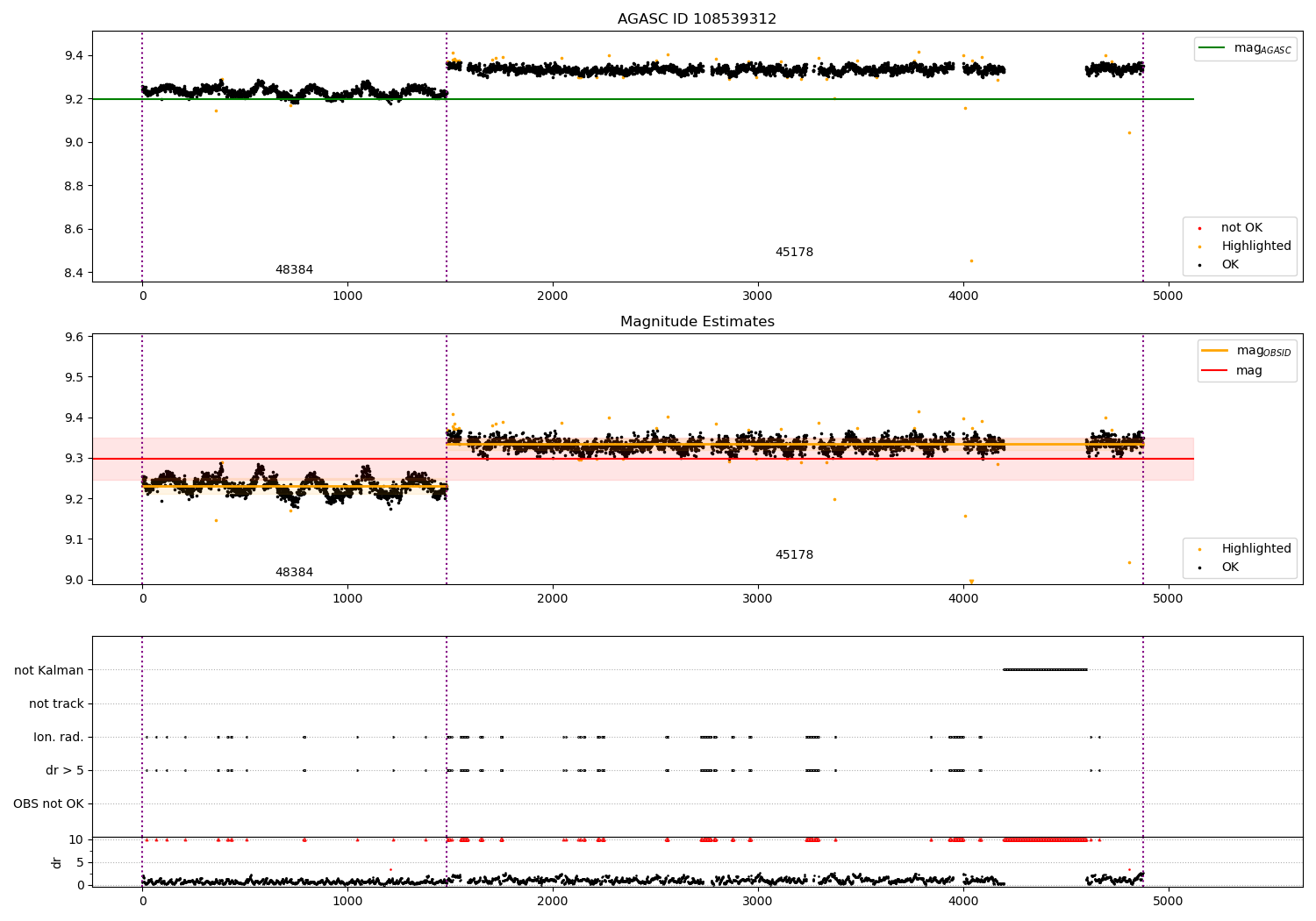
Task: Click obsid label 45178 in the top plot
Action: pyautogui.click(x=794, y=253)
